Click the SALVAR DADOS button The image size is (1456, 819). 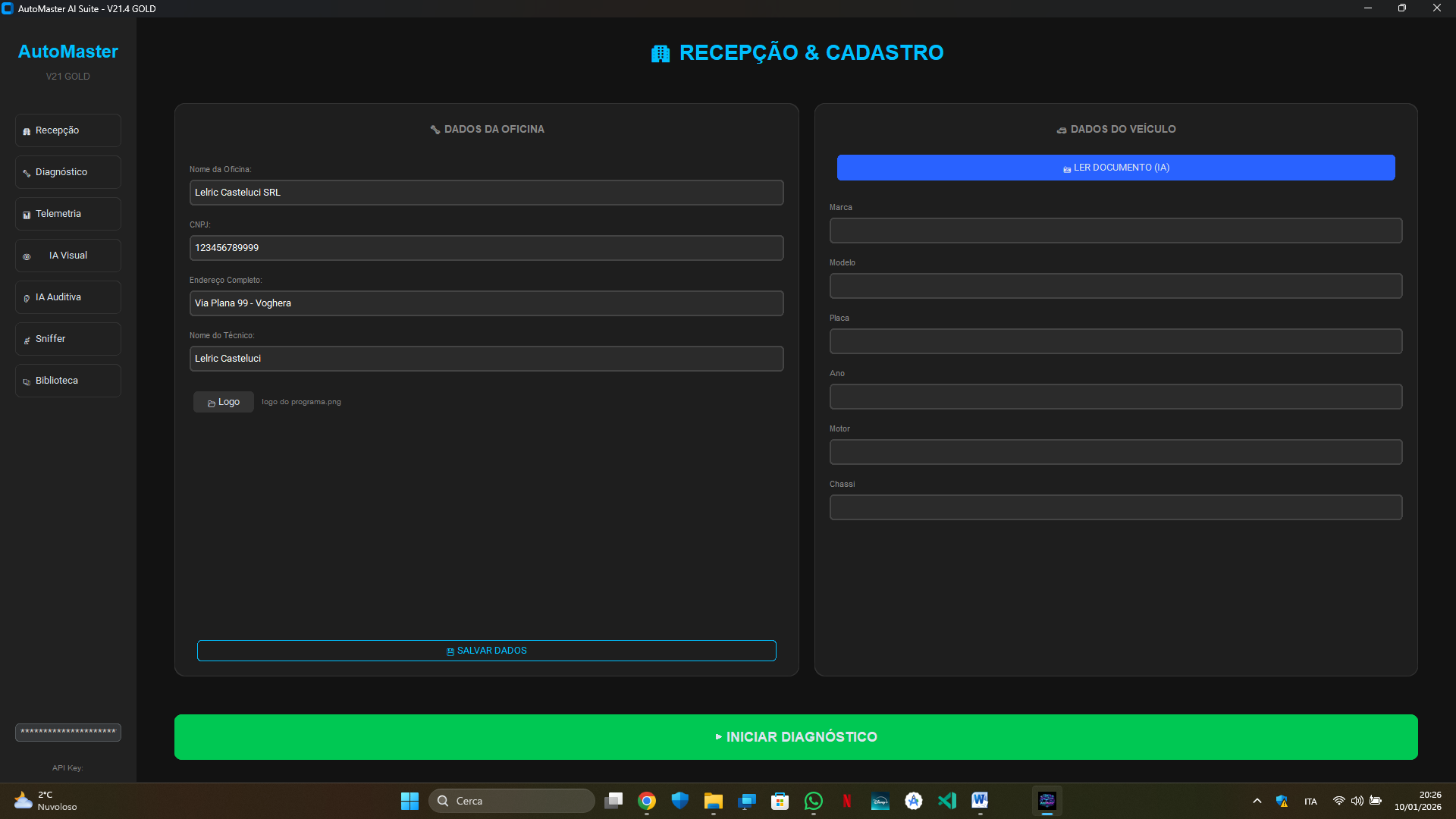(x=486, y=650)
